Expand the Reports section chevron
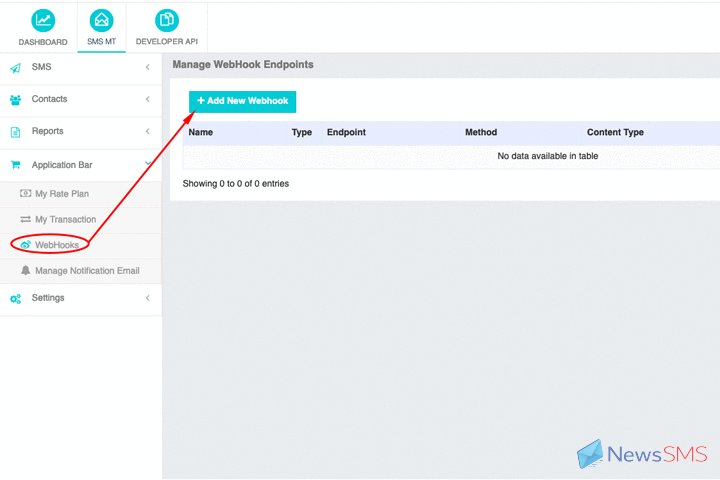This screenshot has width=720, height=480. pyautogui.click(x=147, y=132)
